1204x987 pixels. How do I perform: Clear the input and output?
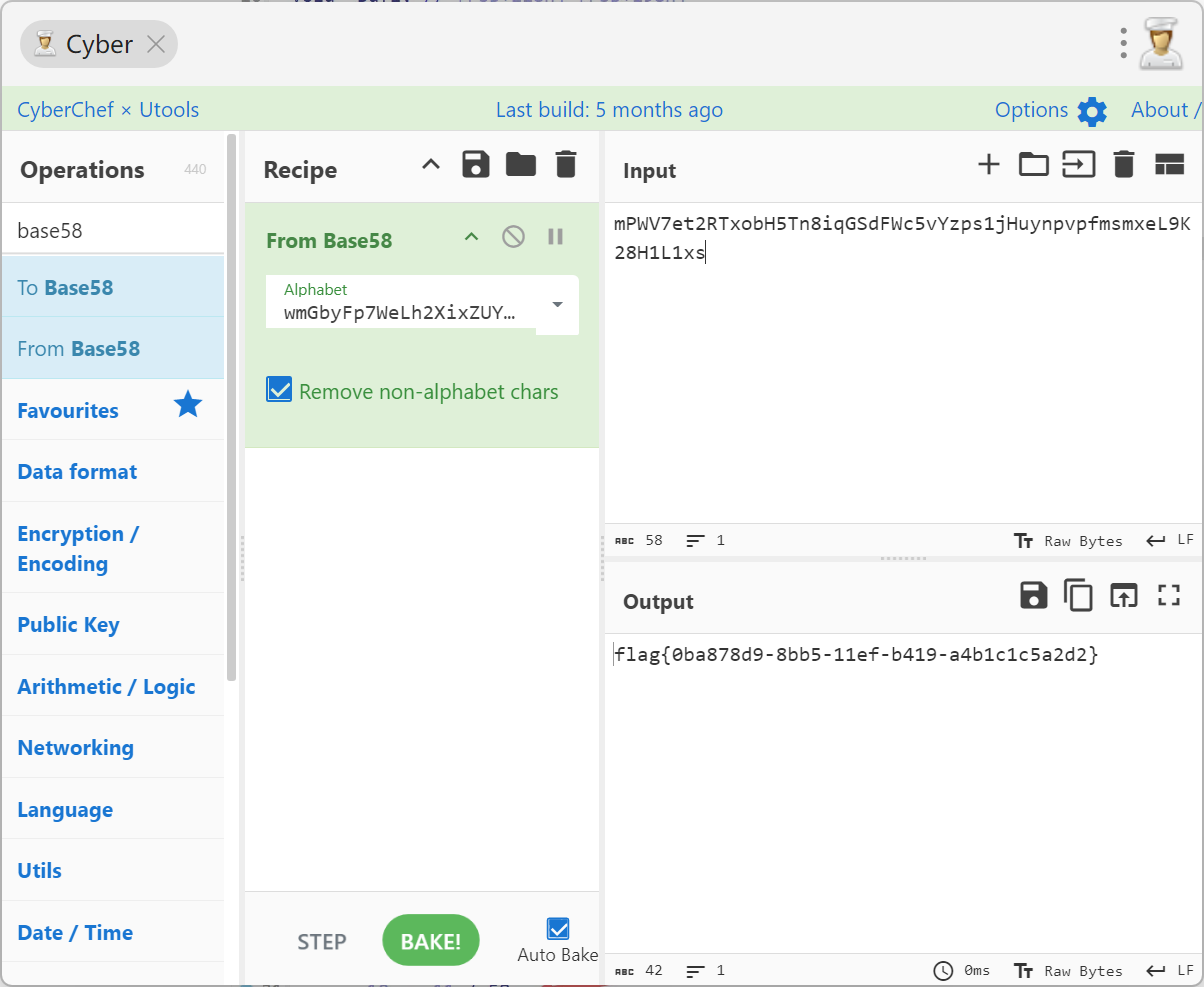coord(1124,164)
